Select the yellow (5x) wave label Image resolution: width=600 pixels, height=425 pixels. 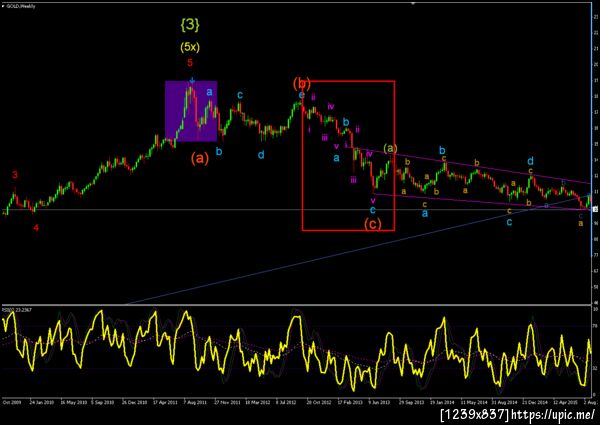pyautogui.click(x=190, y=47)
